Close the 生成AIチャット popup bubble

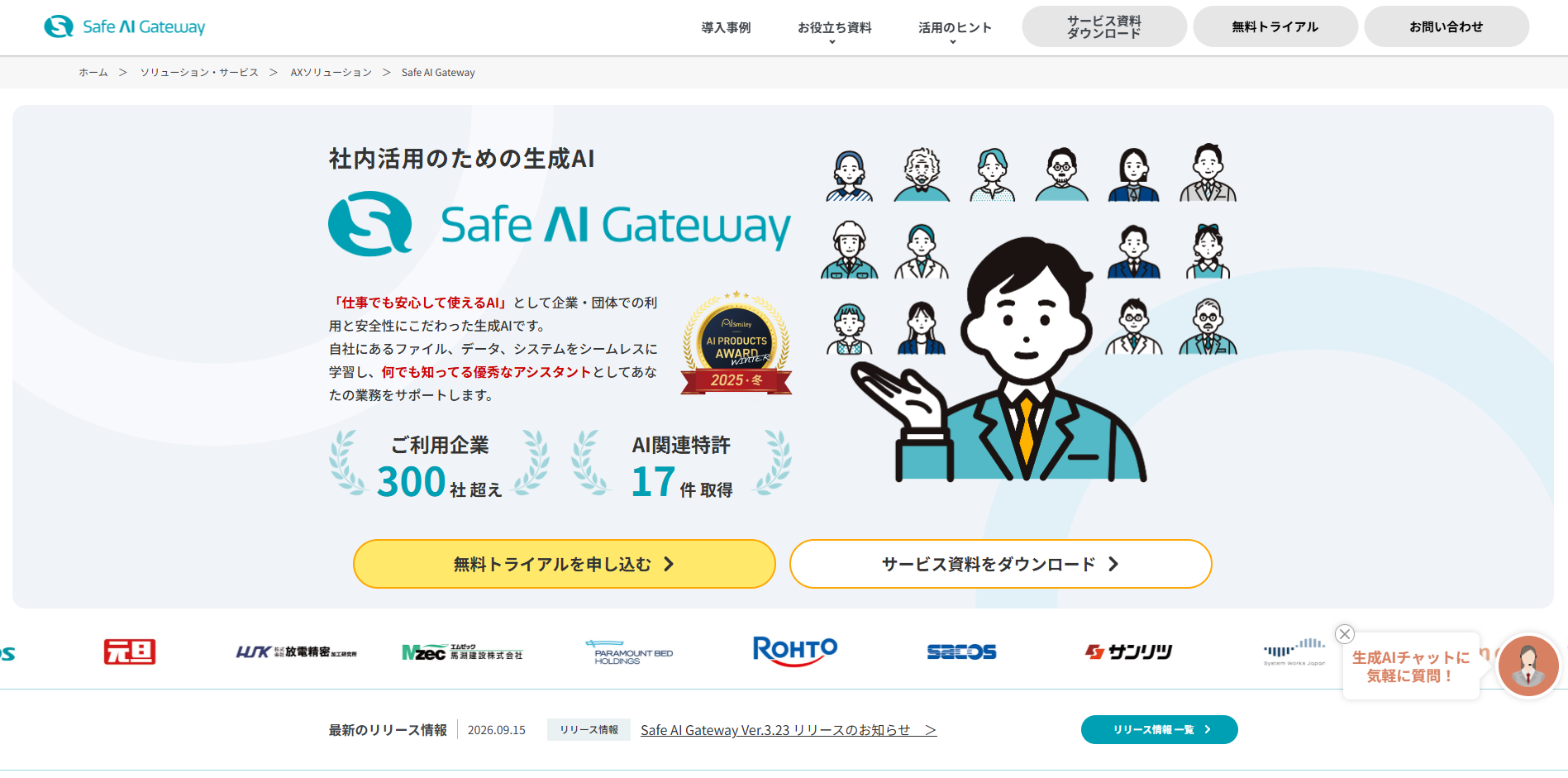click(1345, 634)
